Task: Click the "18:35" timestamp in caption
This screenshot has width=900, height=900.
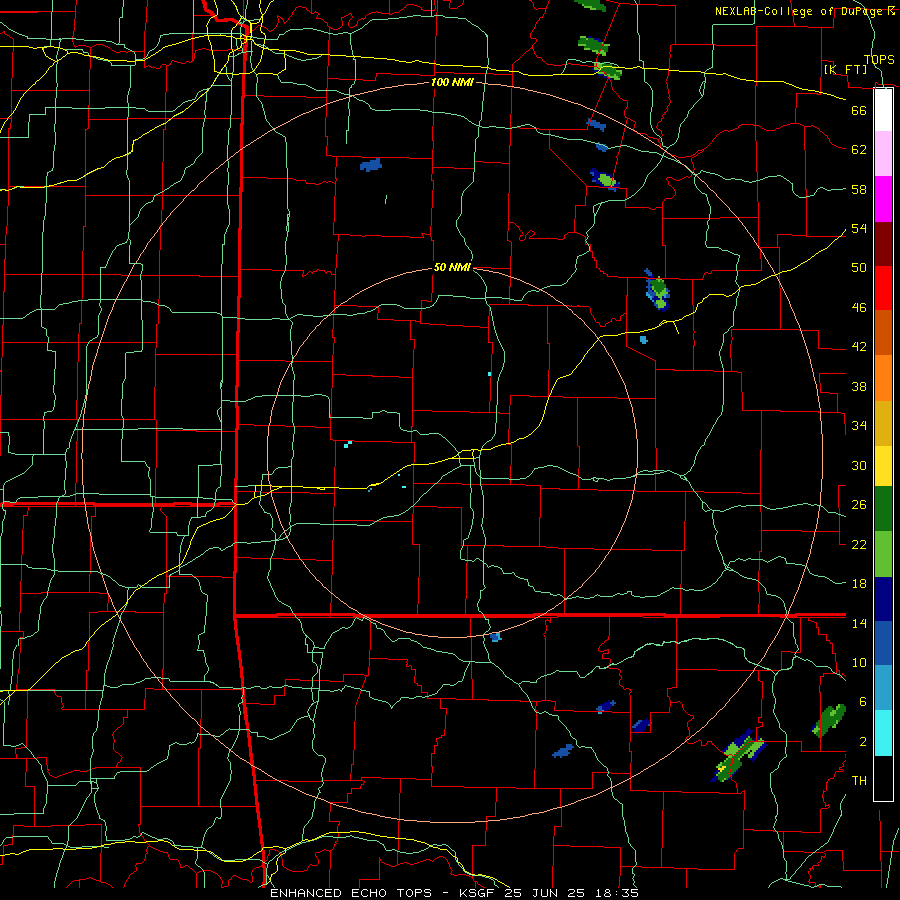Action: (616, 893)
